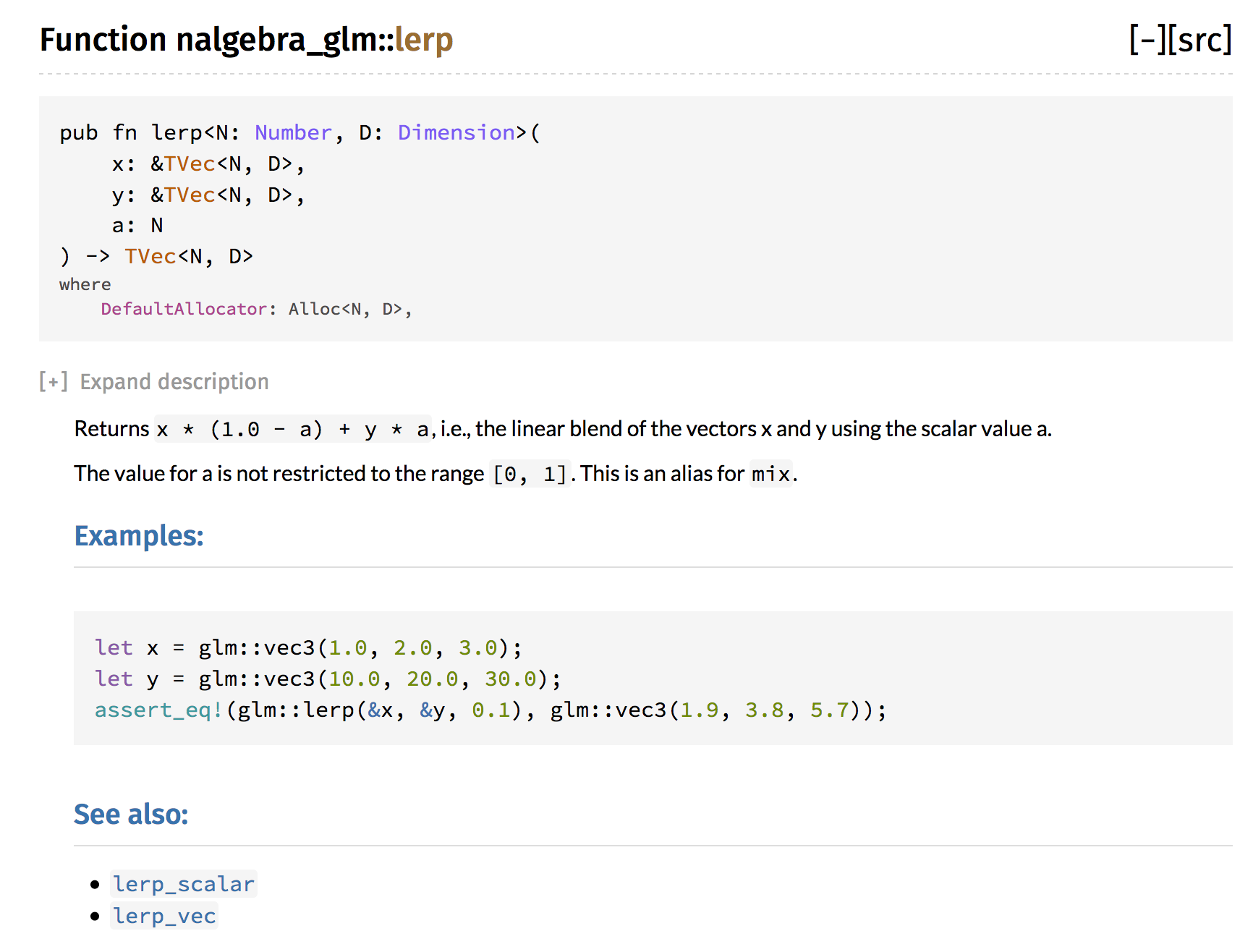Click Alloc in the where clause
Screen dimensions: 1253x952
point(314,309)
